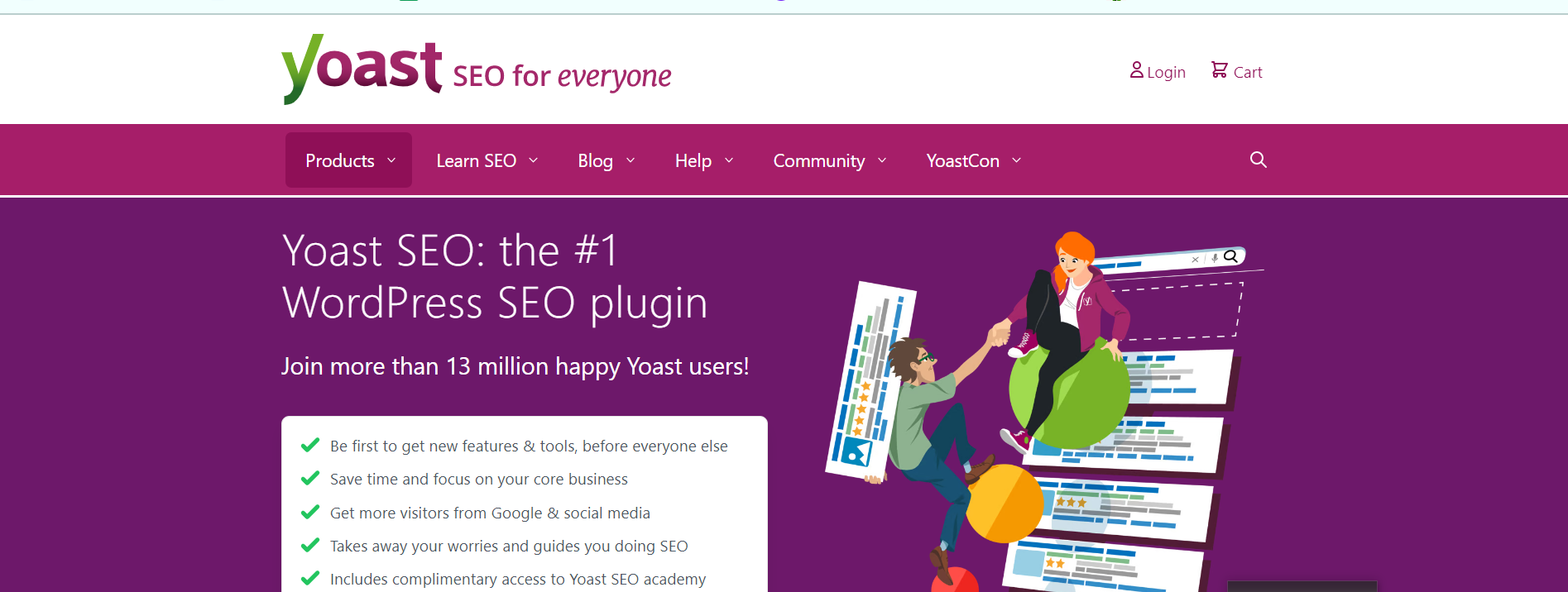Viewport: 1568px width, 592px height.
Task: Click 'Be first to get new features & tools' text
Action: 529,446
